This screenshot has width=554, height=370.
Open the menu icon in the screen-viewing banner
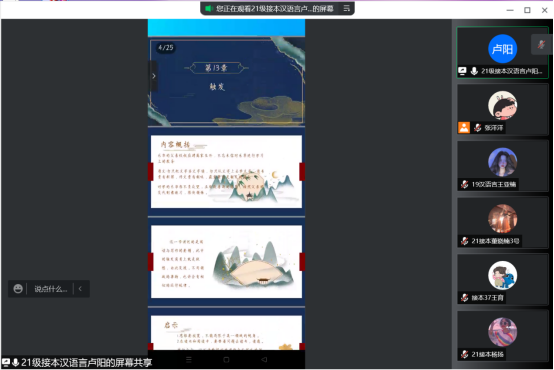pyautogui.click(x=347, y=8)
